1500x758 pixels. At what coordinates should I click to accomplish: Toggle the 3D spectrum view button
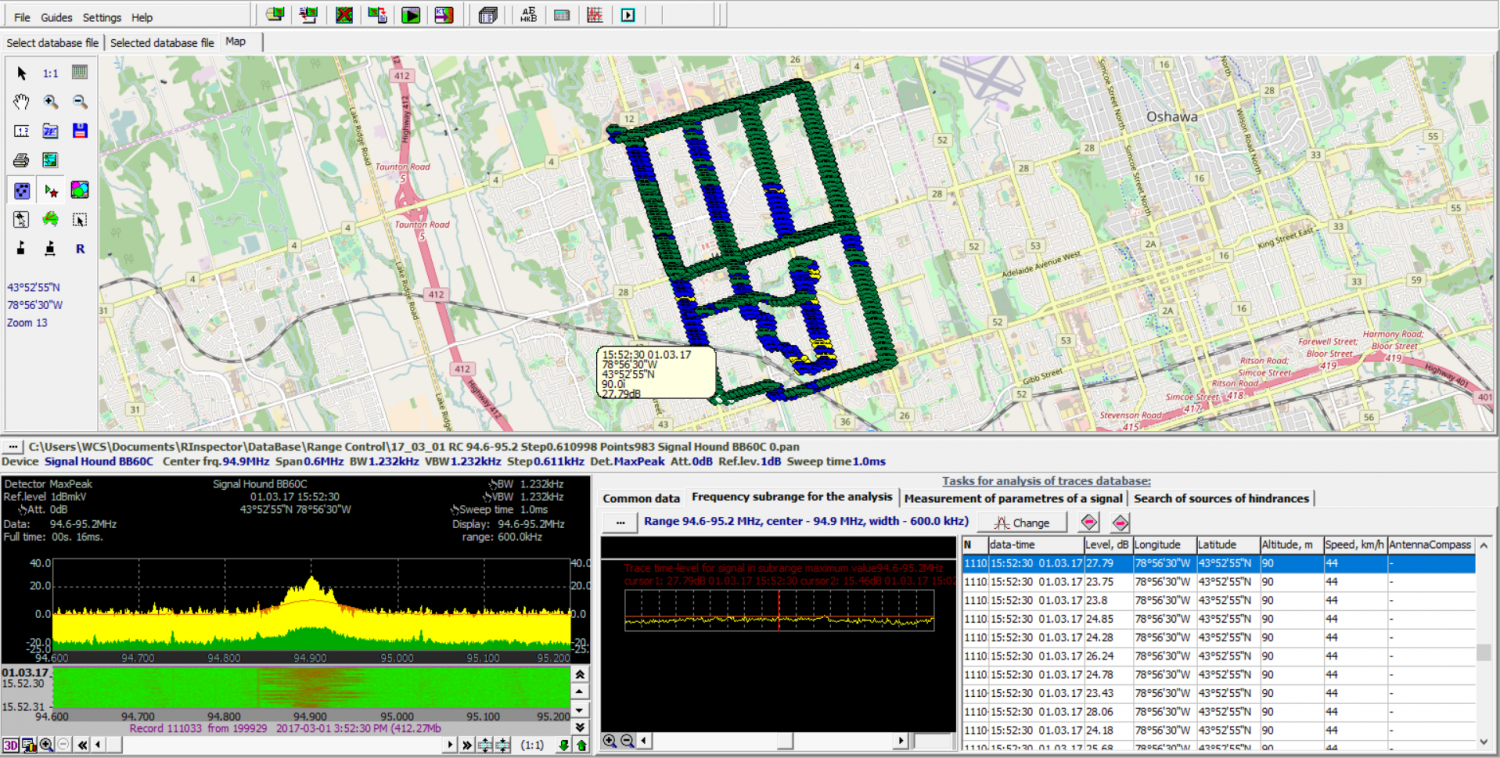point(10,745)
